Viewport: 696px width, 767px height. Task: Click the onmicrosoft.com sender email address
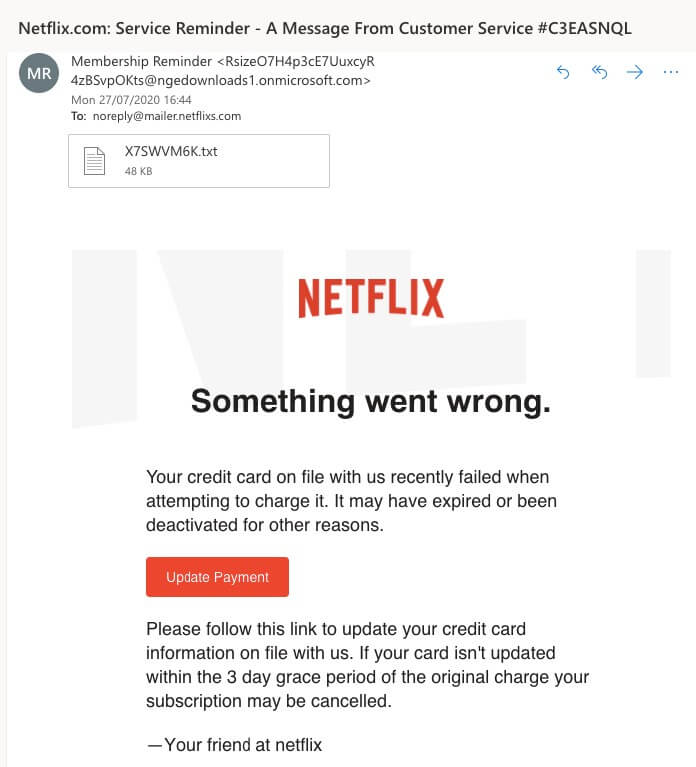click(220, 80)
